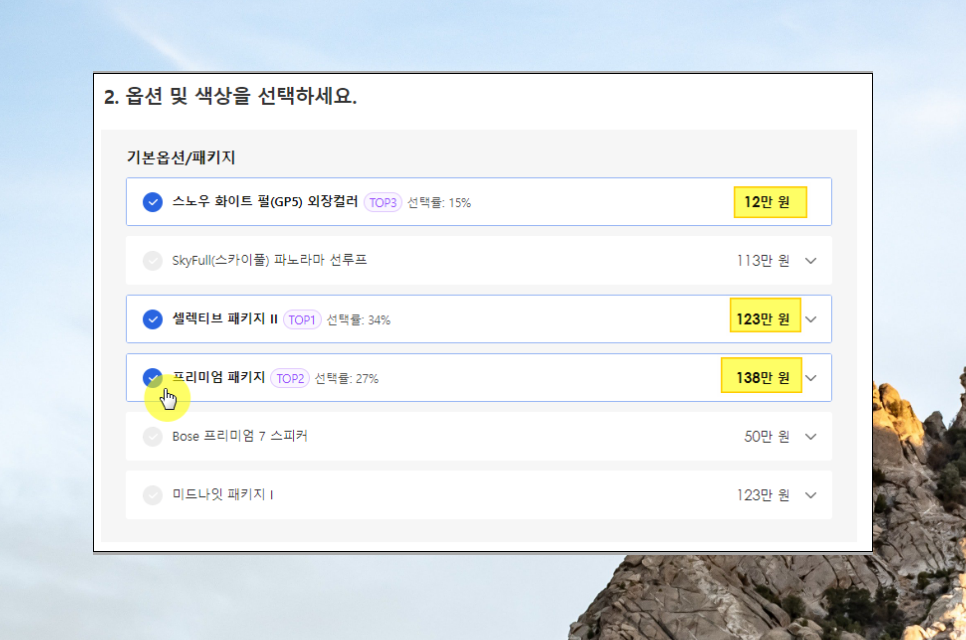
Task: Expand 셀렉티브 패키지 II details chevron
Action: point(811,319)
